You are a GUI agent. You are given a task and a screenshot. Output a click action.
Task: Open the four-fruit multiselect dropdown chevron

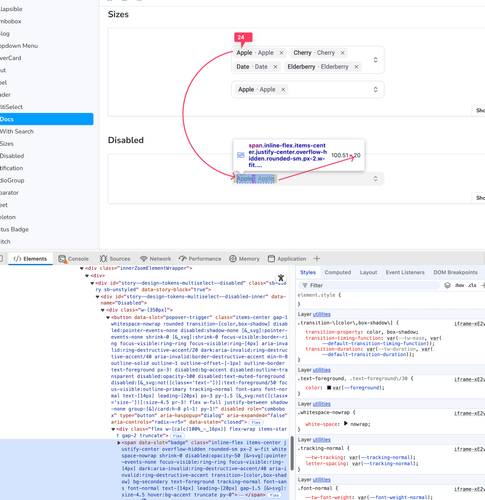pos(375,60)
